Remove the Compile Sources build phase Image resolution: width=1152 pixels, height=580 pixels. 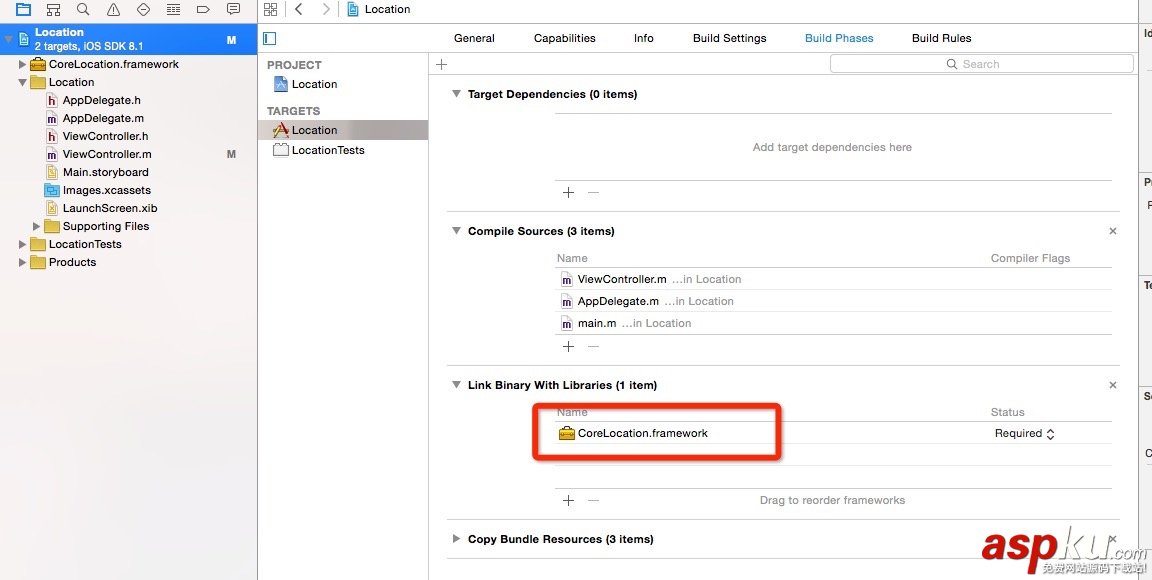(x=1113, y=231)
